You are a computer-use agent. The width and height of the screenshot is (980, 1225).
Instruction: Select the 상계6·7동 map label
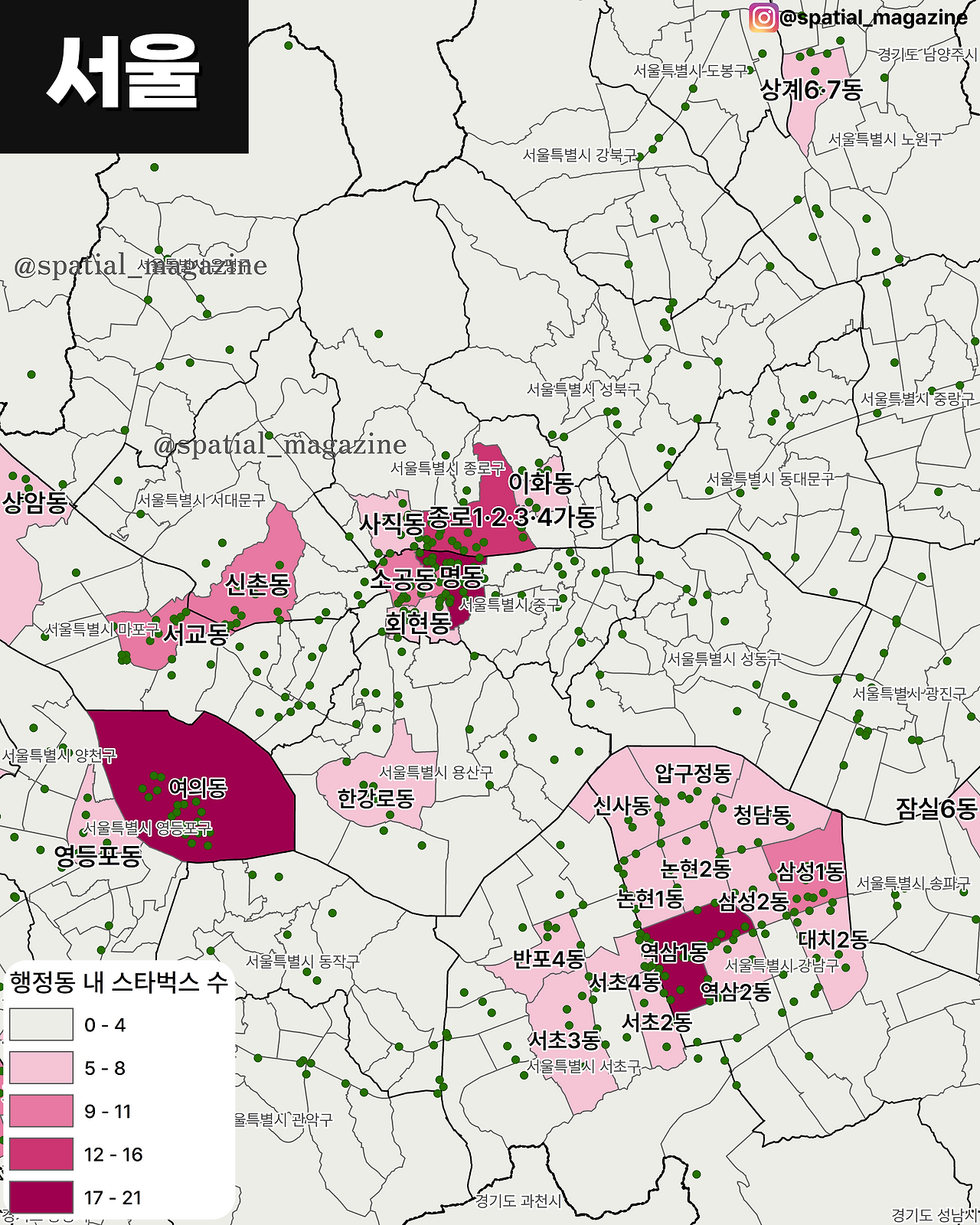(x=812, y=90)
